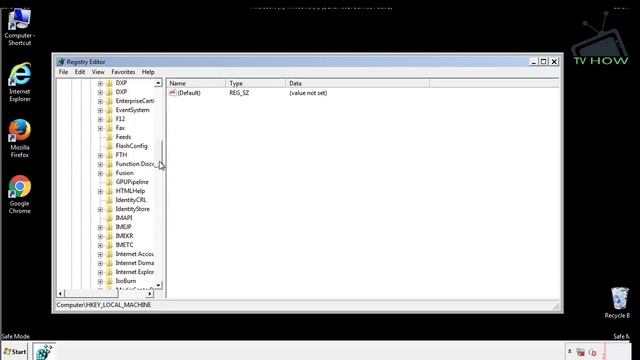Select the IdentityCRL folder icon

(x=109, y=200)
